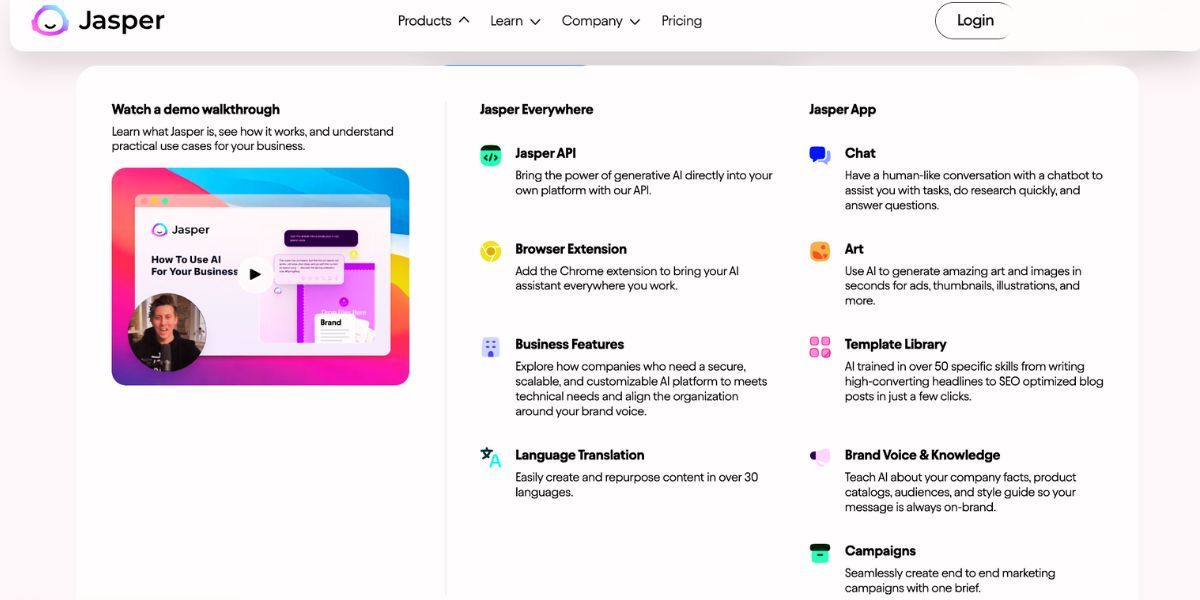Viewport: 1200px width, 600px height.
Task: Open the Art feature icon
Action: tap(819, 251)
